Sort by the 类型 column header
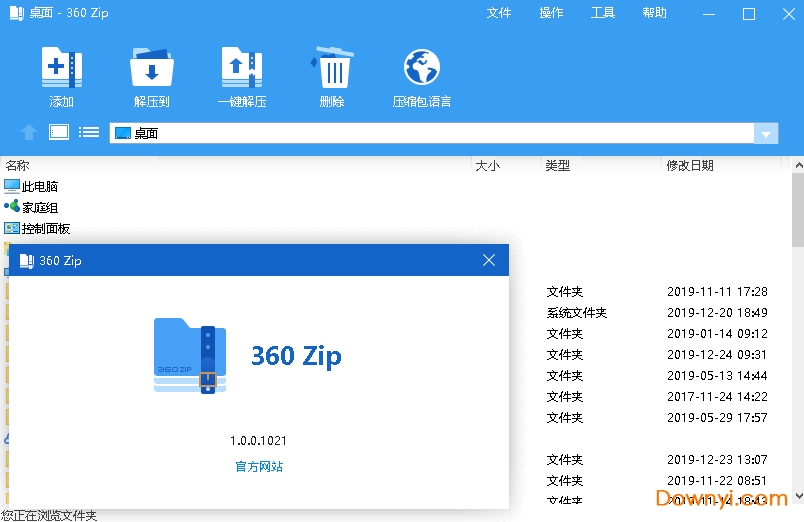804x522 pixels. [x=558, y=166]
